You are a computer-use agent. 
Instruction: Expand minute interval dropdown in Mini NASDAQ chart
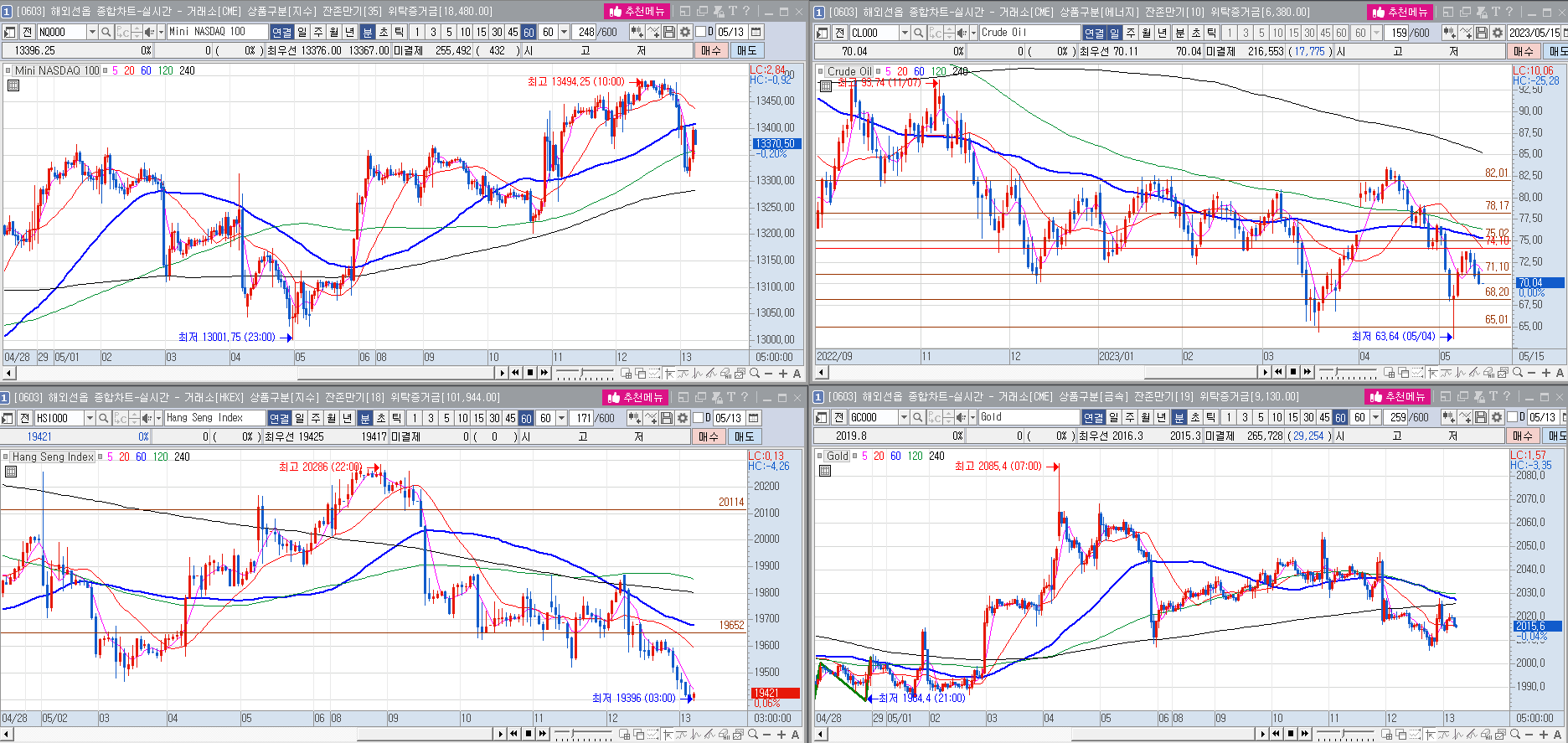click(564, 32)
